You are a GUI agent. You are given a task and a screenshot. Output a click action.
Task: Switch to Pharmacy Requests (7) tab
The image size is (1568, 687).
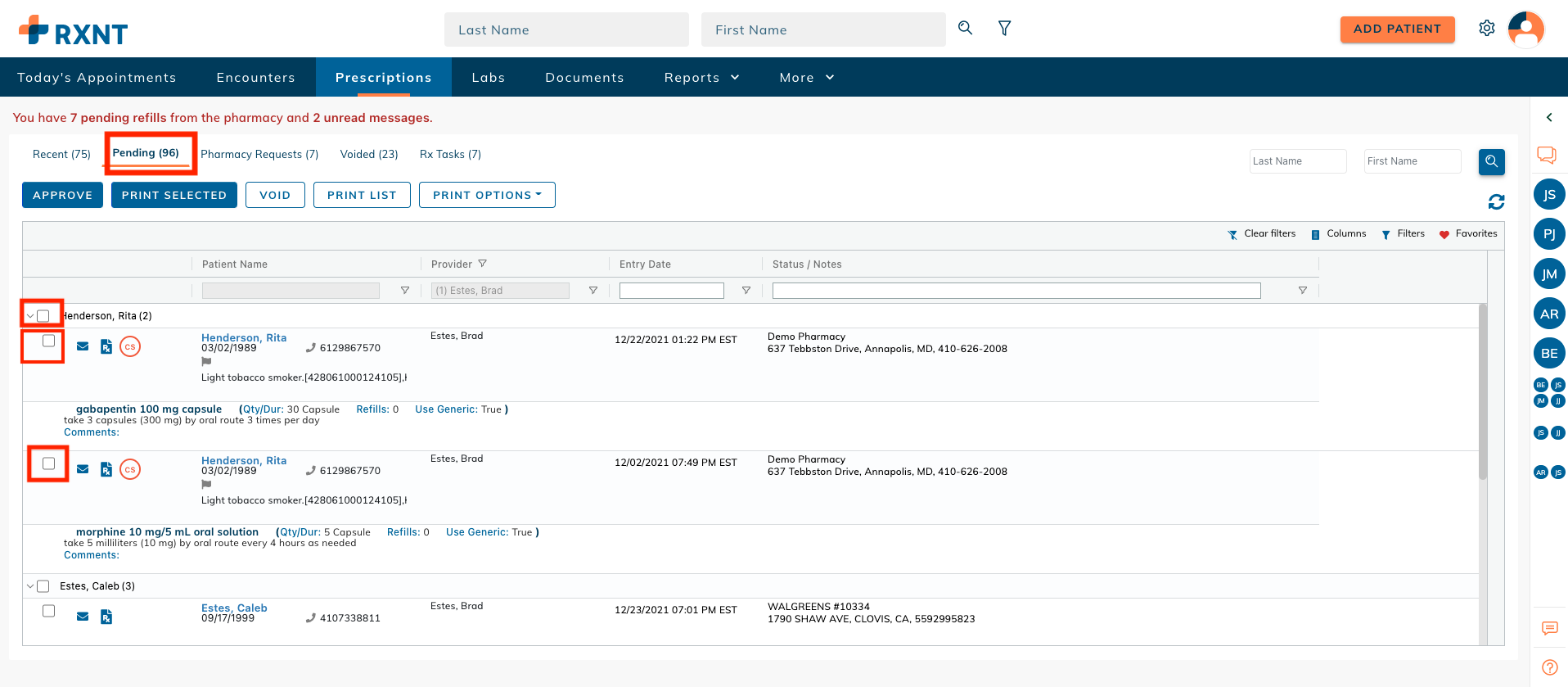(x=259, y=154)
